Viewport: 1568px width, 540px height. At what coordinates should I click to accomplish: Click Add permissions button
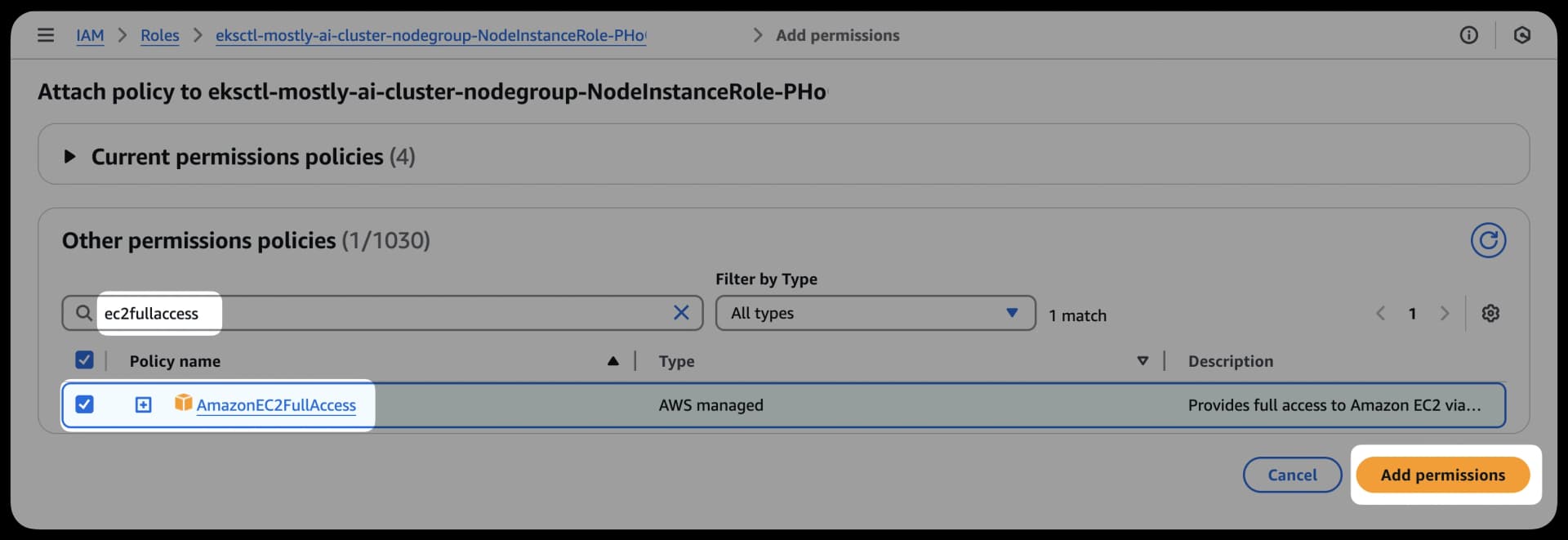[1442, 475]
